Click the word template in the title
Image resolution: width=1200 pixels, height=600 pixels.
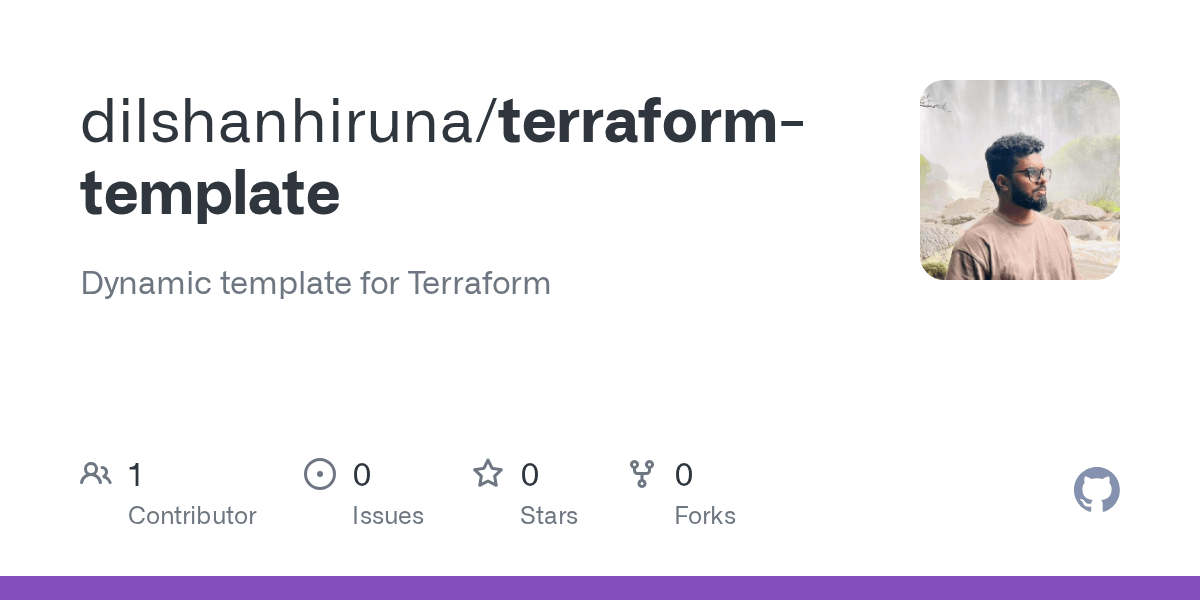pos(210,194)
